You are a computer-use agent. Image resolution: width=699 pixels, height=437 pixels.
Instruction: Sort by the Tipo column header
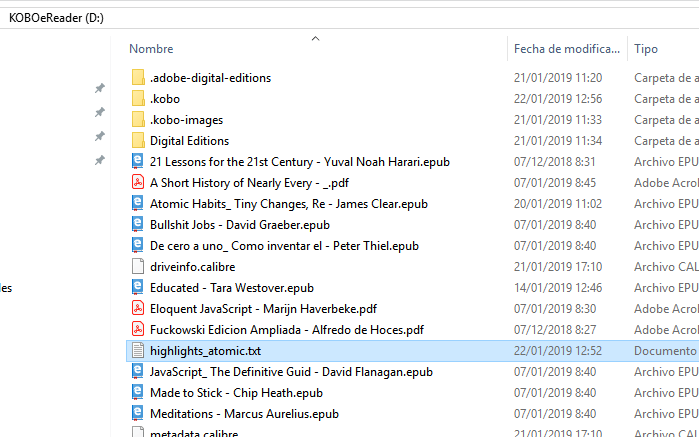click(x=646, y=49)
